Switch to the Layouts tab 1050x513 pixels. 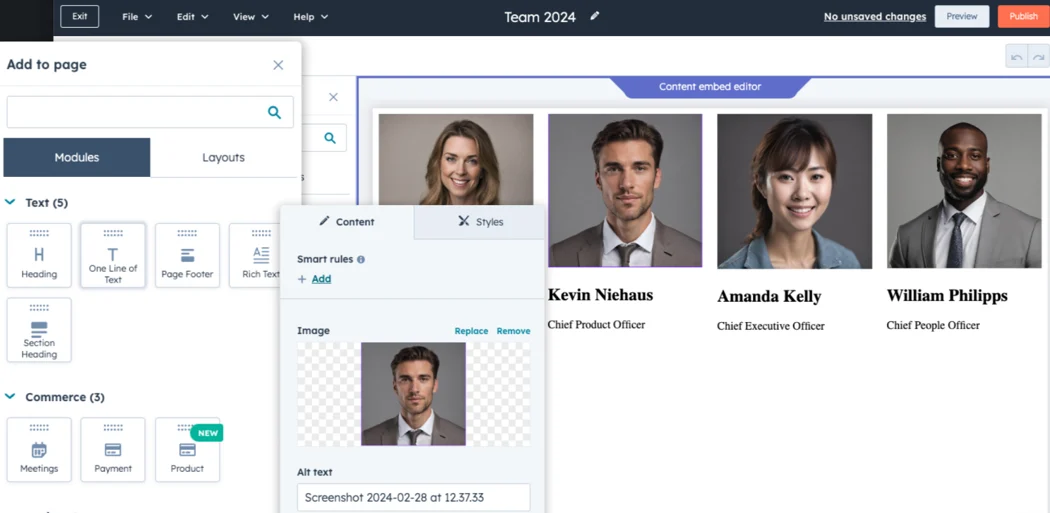click(x=224, y=157)
